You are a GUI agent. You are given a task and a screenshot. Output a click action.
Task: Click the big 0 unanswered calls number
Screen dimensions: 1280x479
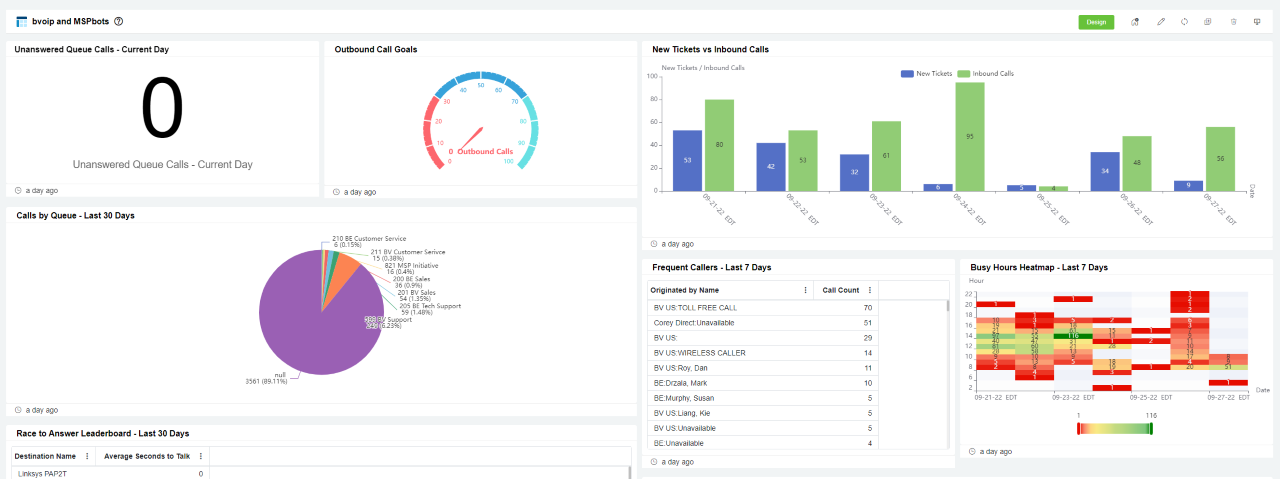click(163, 109)
